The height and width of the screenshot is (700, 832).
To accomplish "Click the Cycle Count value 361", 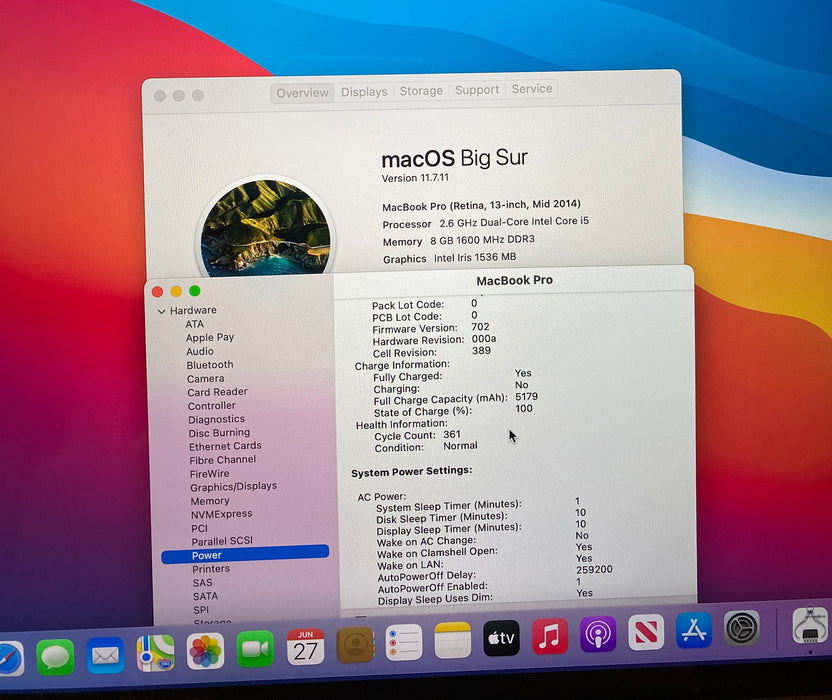I will point(452,434).
